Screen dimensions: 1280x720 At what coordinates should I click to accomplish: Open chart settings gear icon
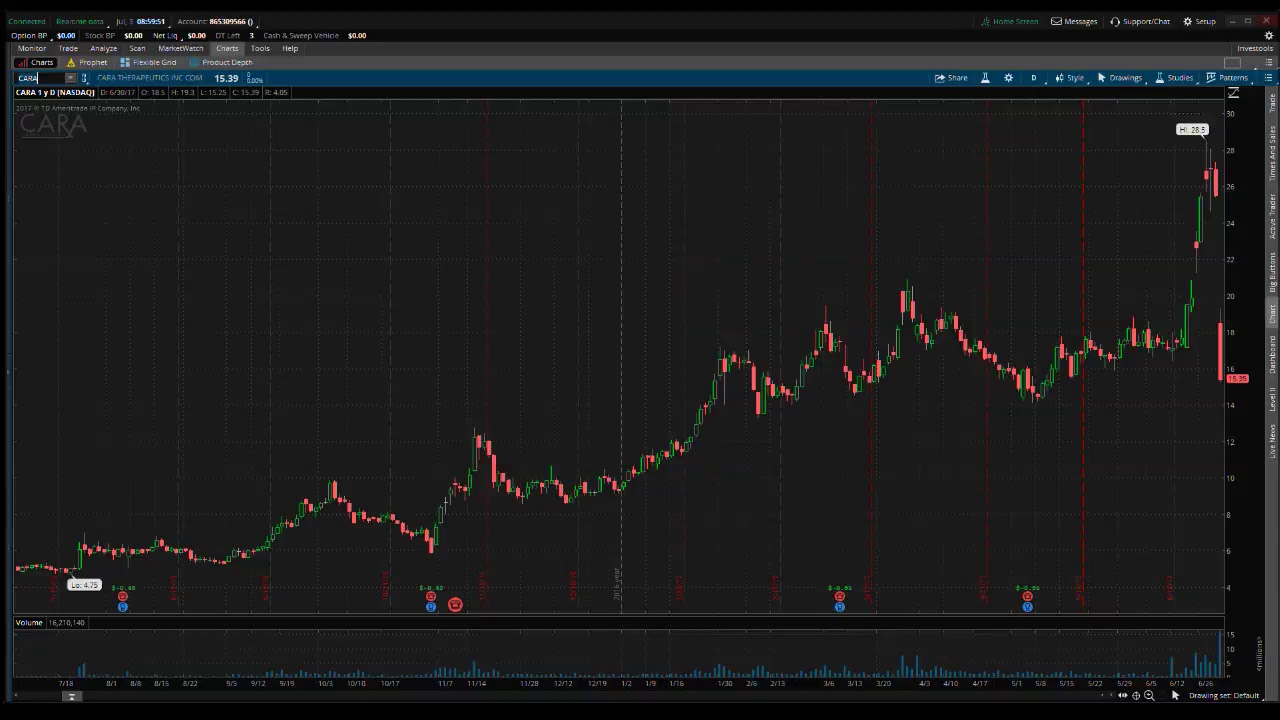click(x=1008, y=78)
